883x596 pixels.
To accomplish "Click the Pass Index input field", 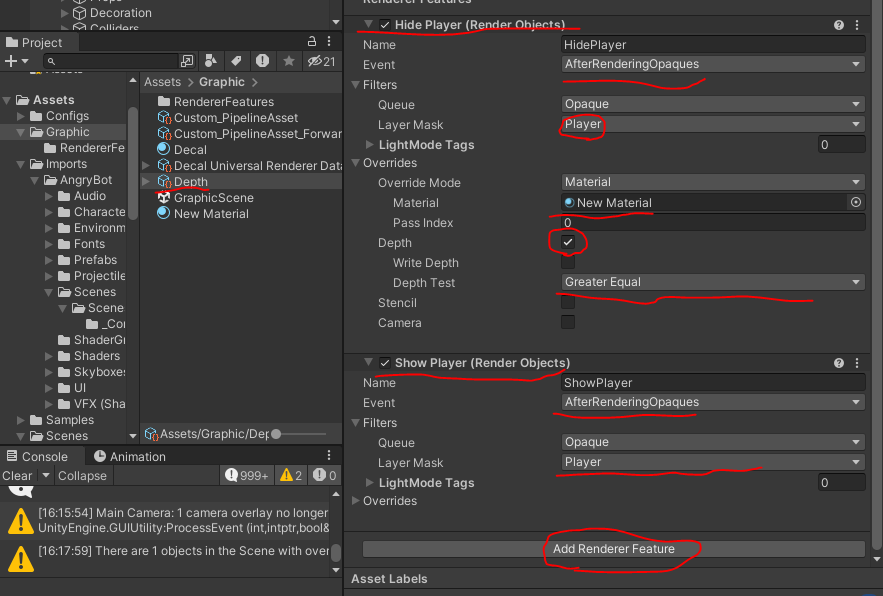I will pos(713,223).
